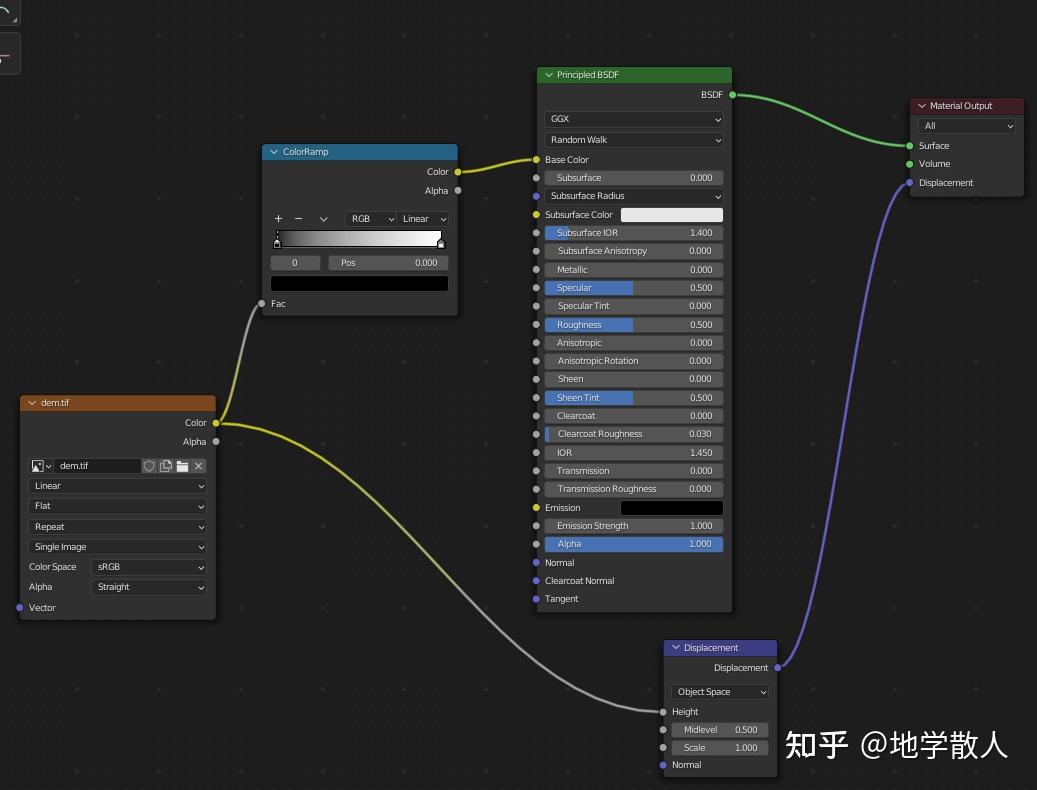The height and width of the screenshot is (790, 1037).
Task: Click the Midlevel field on the Displacement node
Action: pyautogui.click(x=719, y=729)
